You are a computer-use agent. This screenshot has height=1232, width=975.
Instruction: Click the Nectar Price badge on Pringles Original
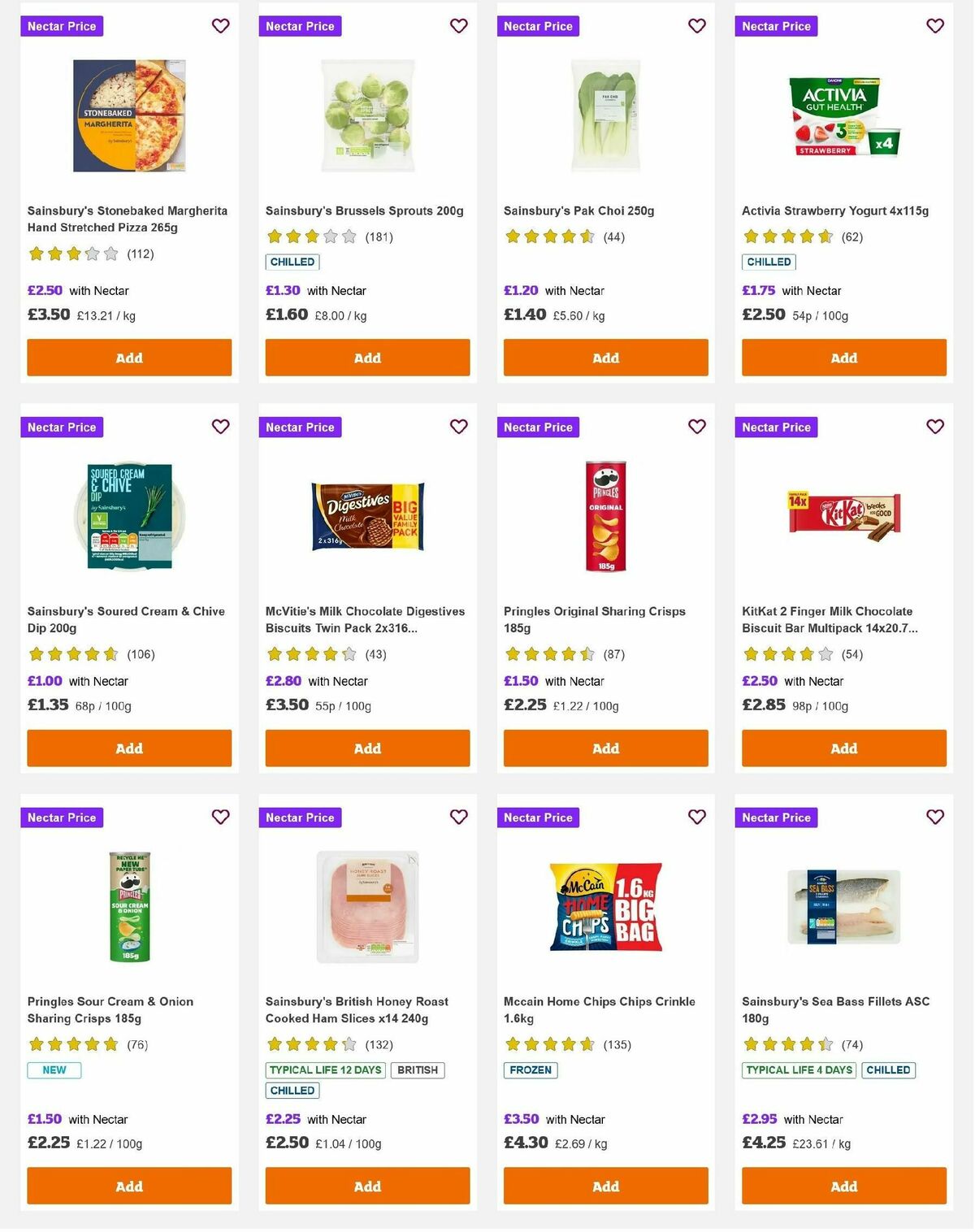point(538,427)
